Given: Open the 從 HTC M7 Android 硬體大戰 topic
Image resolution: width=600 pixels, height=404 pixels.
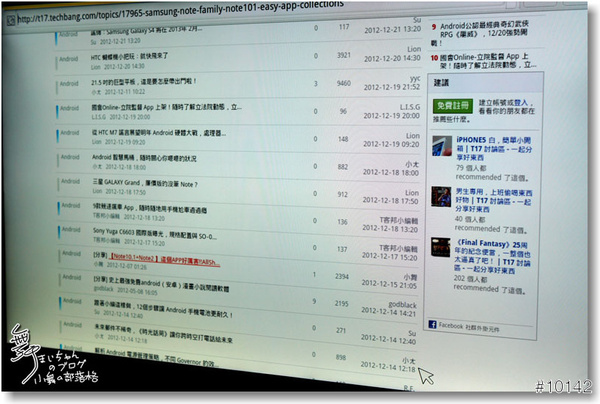Looking at the screenshot, I should pyautogui.click(x=158, y=133).
